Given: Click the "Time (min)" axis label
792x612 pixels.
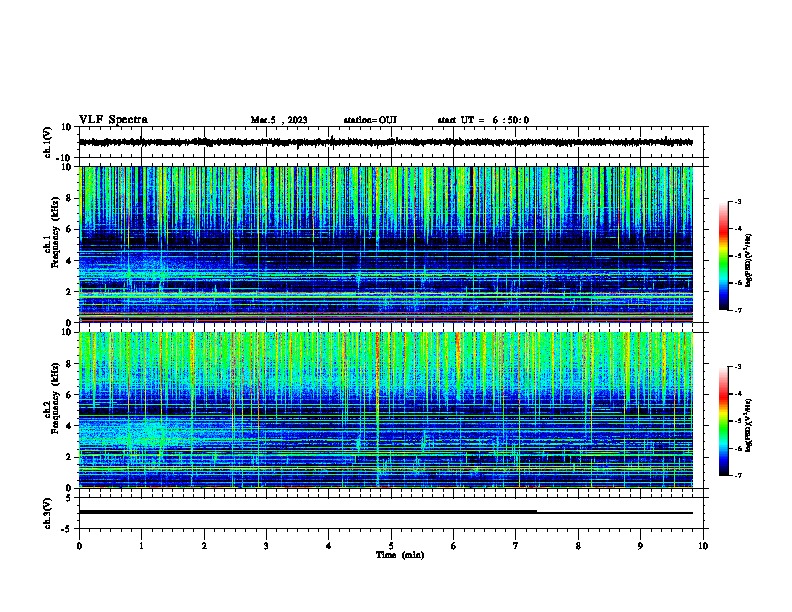Looking at the screenshot, I should point(400,555).
